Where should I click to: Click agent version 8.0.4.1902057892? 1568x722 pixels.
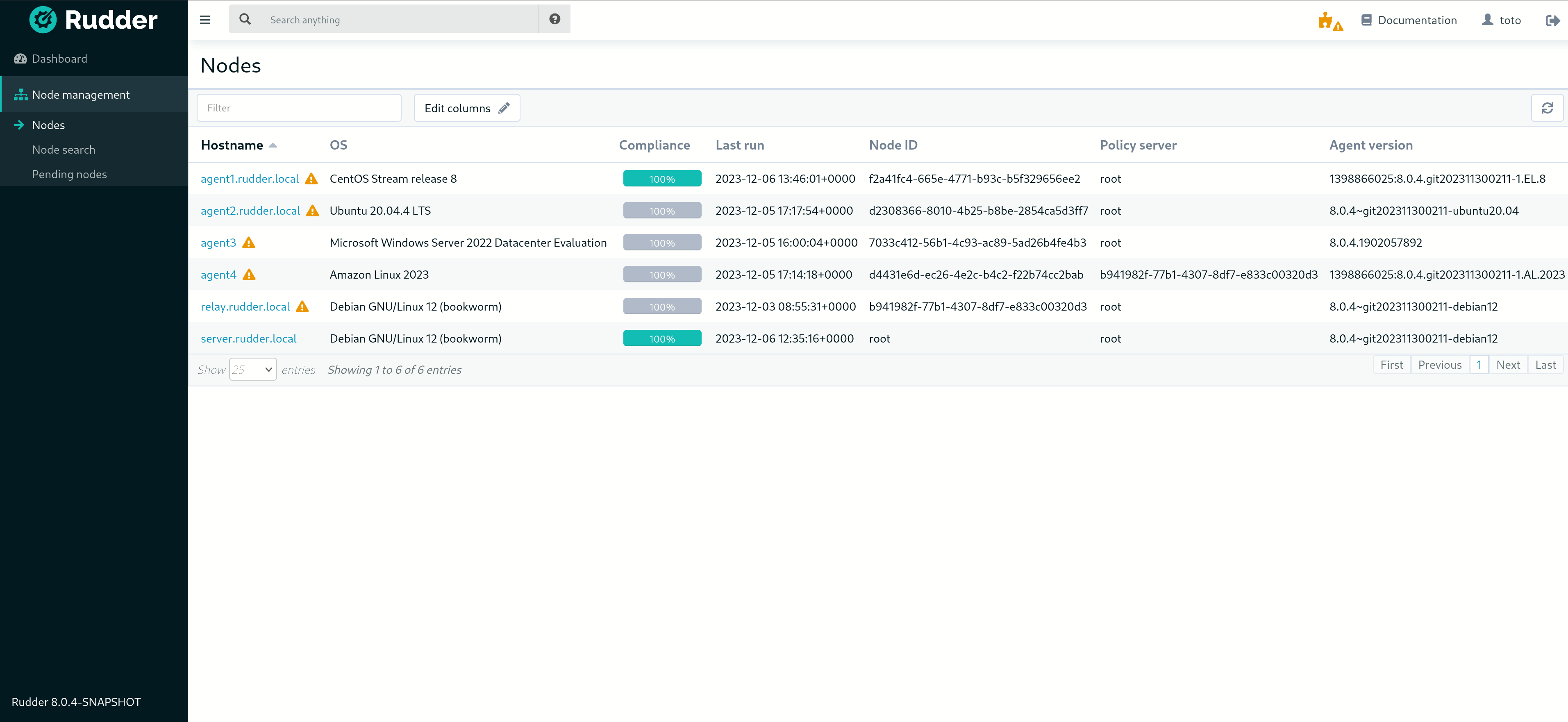(x=1376, y=243)
